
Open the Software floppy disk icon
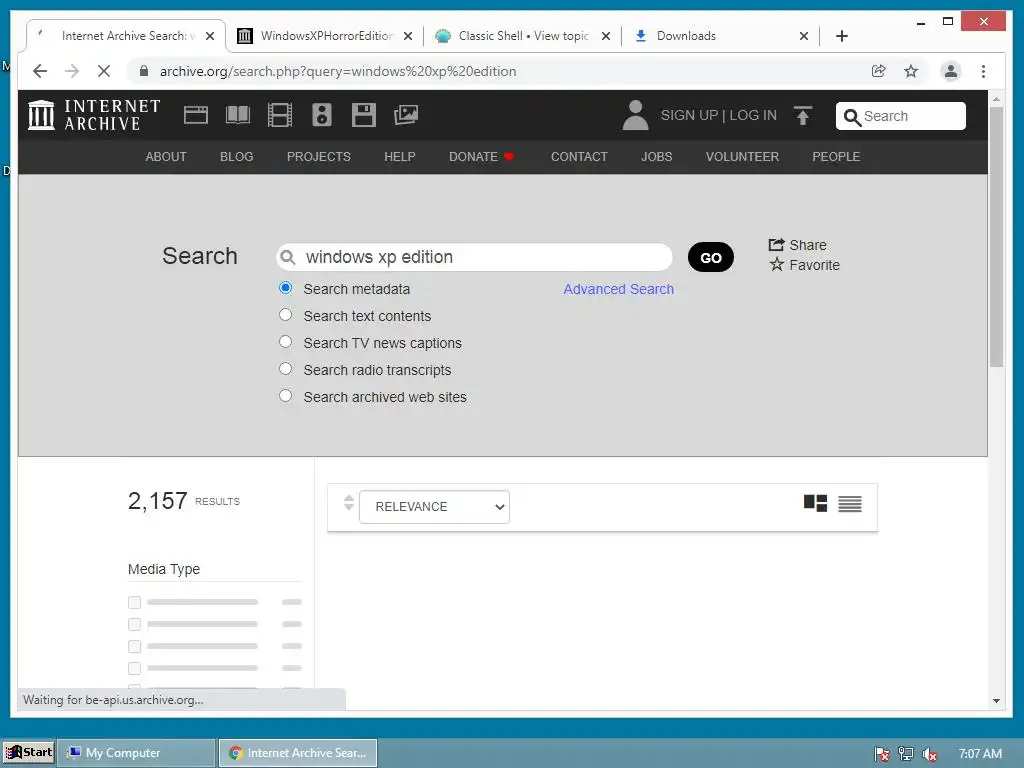(x=364, y=115)
